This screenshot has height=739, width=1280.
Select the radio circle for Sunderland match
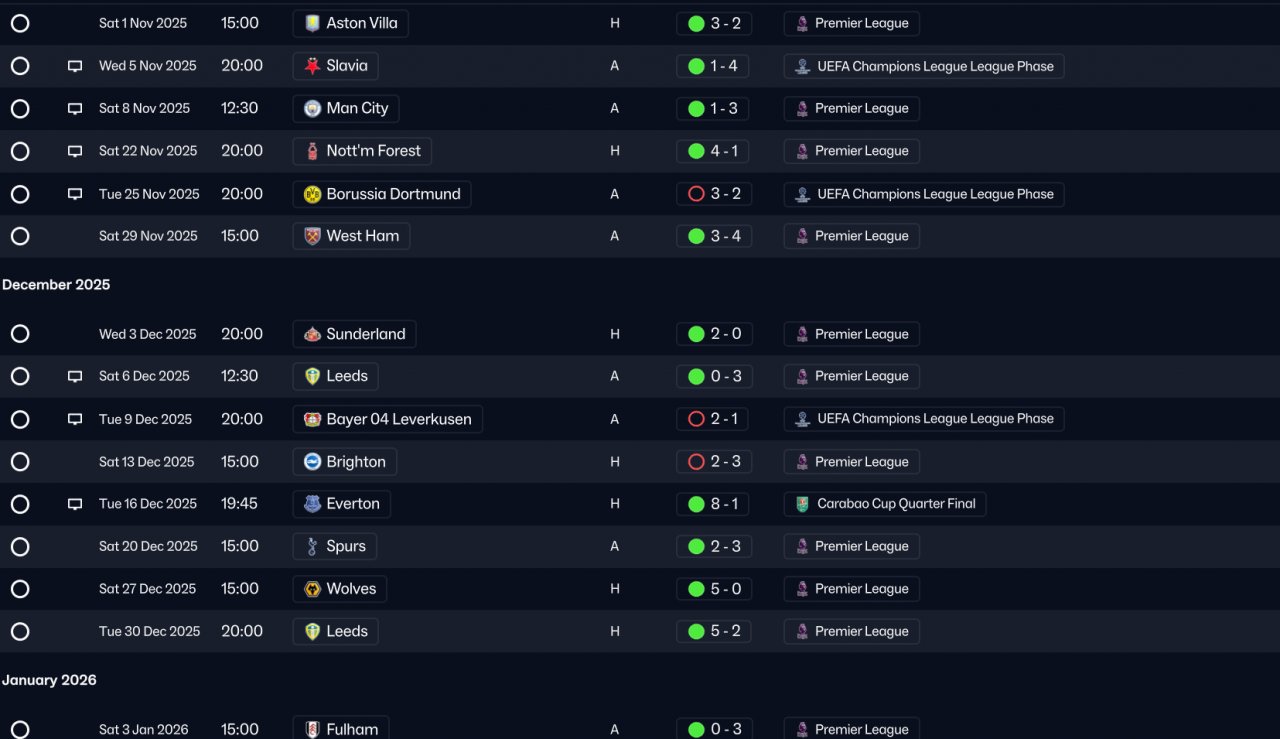pyautogui.click(x=20, y=334)
